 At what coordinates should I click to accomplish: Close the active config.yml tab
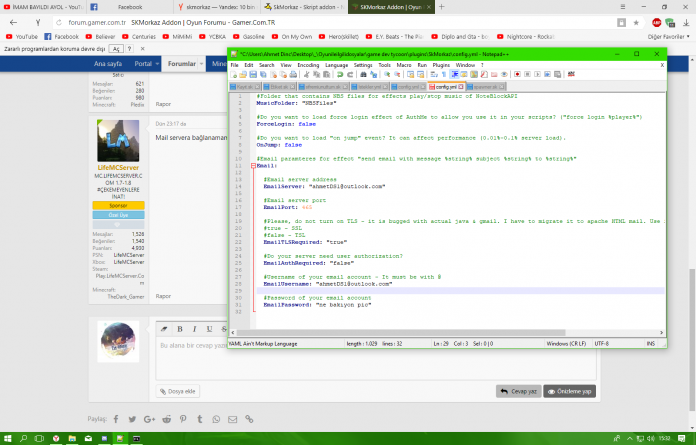point(461,87)
